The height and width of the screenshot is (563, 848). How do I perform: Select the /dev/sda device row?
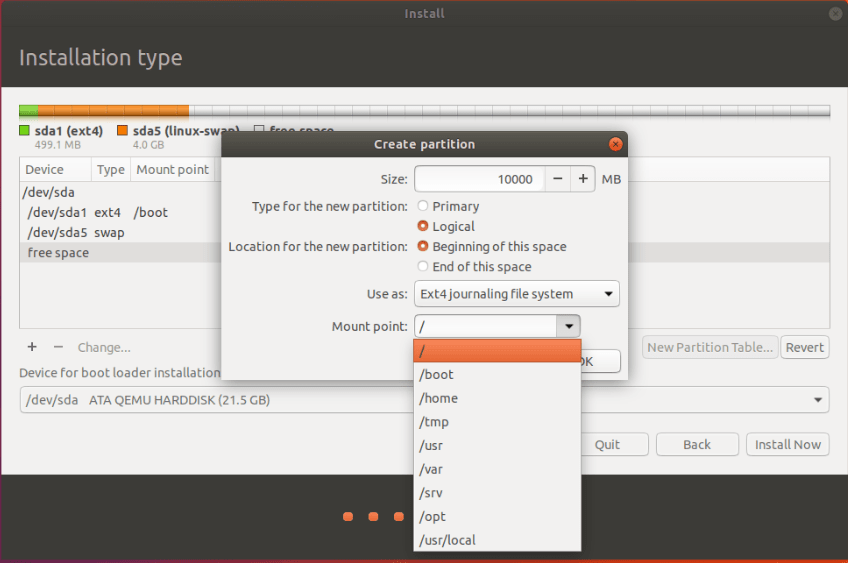(121, 192)
